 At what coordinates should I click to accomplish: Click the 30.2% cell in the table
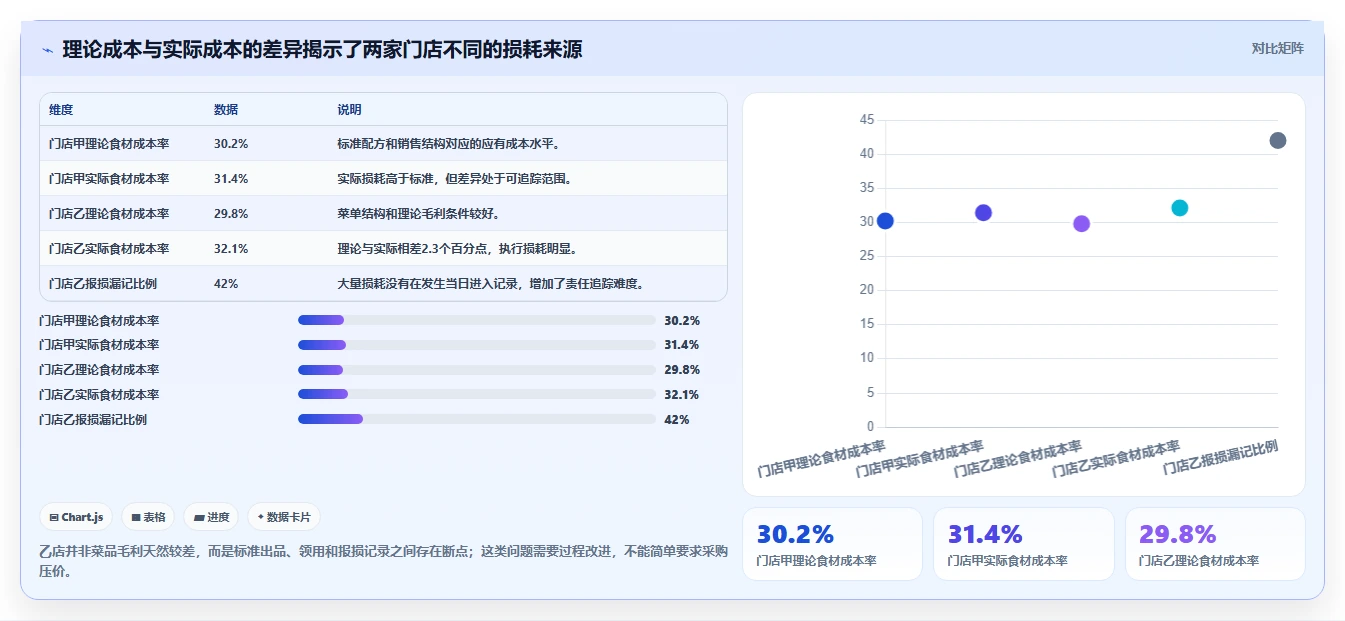point(231,144)
